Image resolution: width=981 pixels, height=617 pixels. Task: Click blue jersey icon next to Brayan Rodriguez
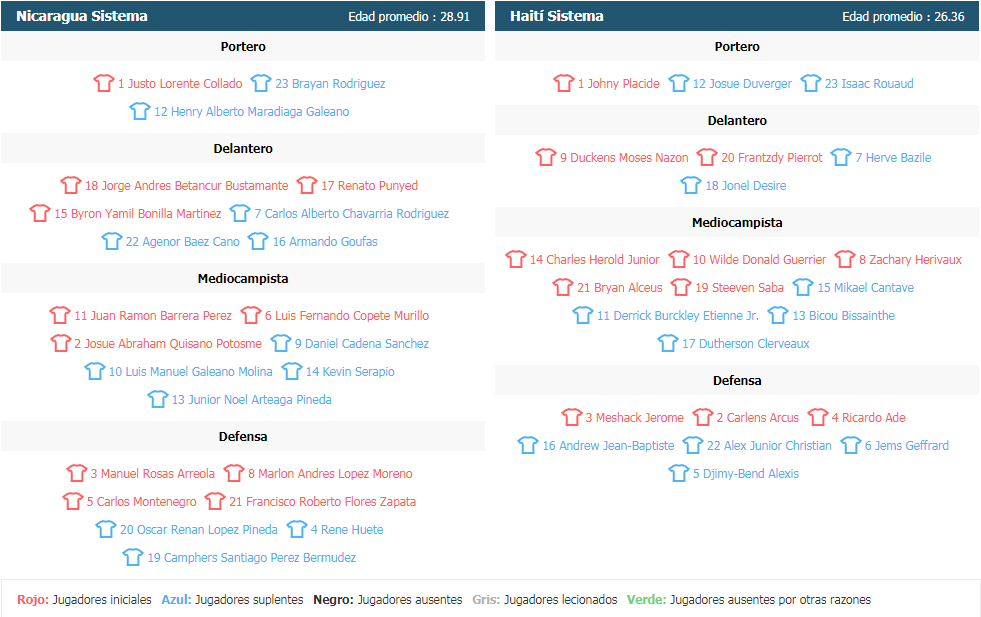coord(261,83)
